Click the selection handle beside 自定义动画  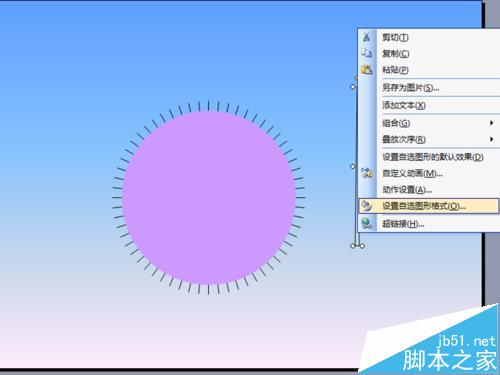(353, 166)
